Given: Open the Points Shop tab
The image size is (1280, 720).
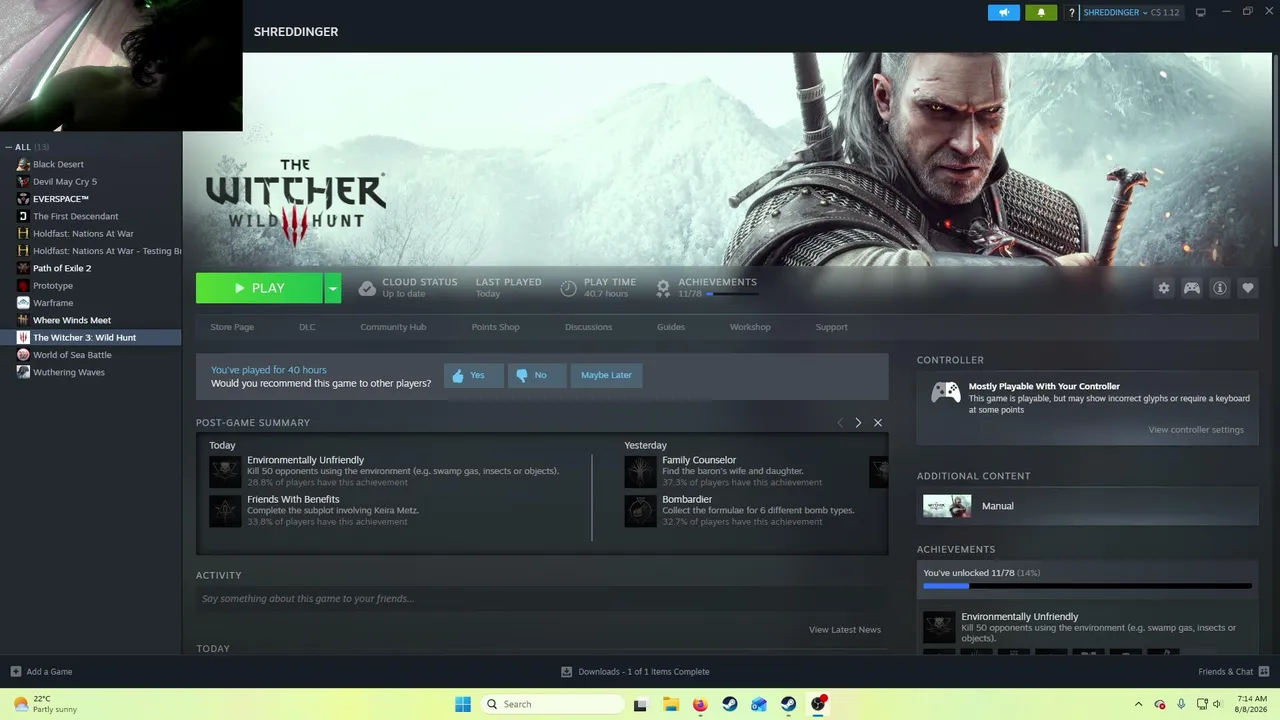Looking at the screenshot, I should pyautogui.click(x=496, y=327).
